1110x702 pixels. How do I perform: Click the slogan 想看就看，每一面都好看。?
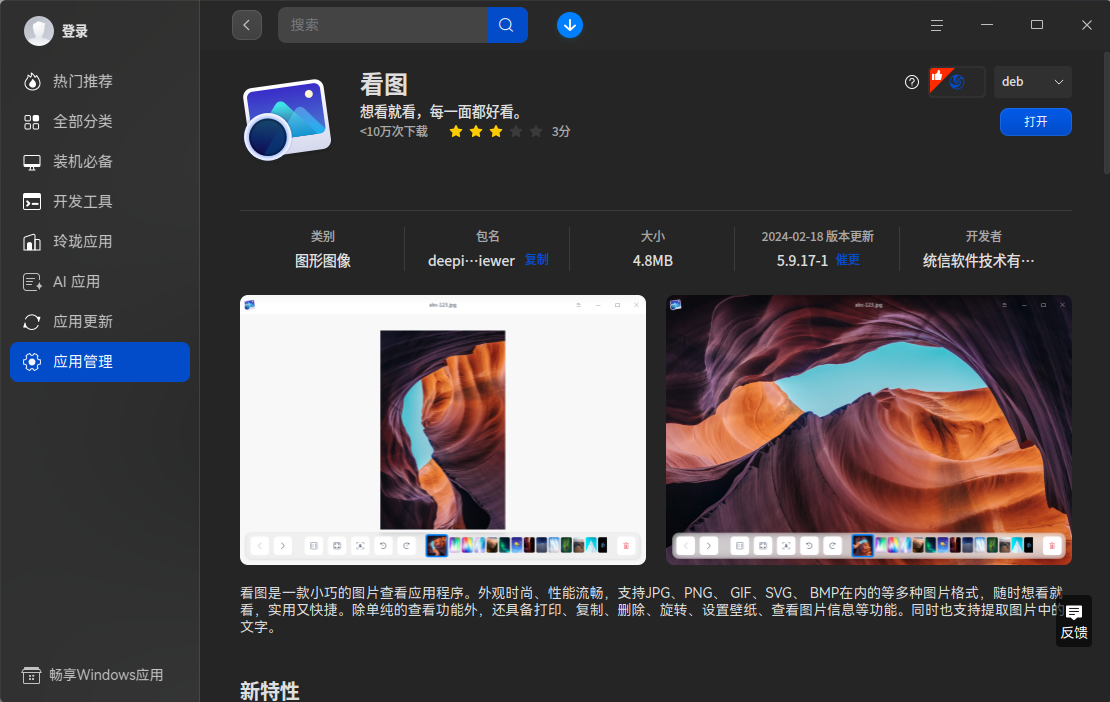444,112
